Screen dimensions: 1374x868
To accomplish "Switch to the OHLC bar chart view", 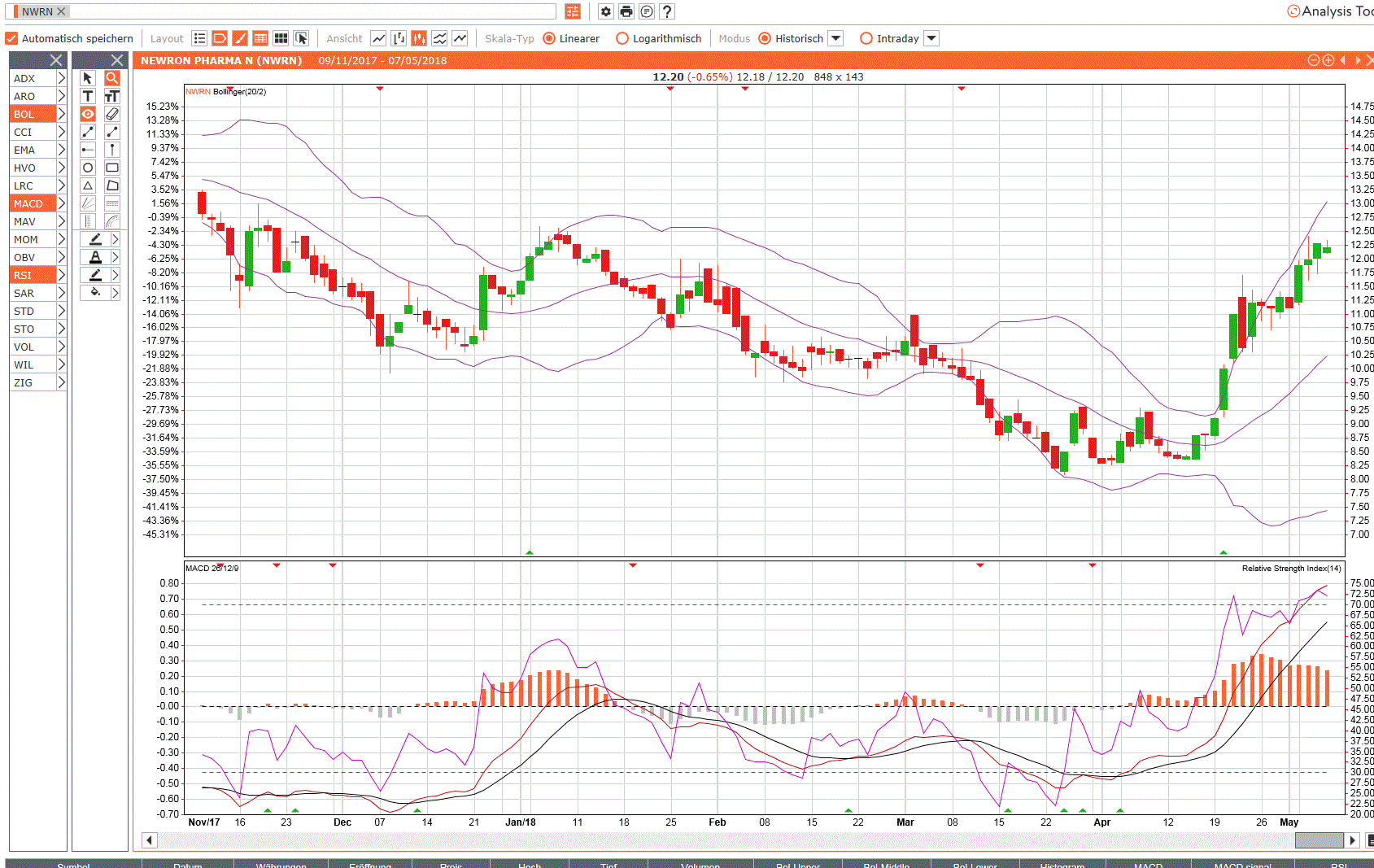I will 399,38.
